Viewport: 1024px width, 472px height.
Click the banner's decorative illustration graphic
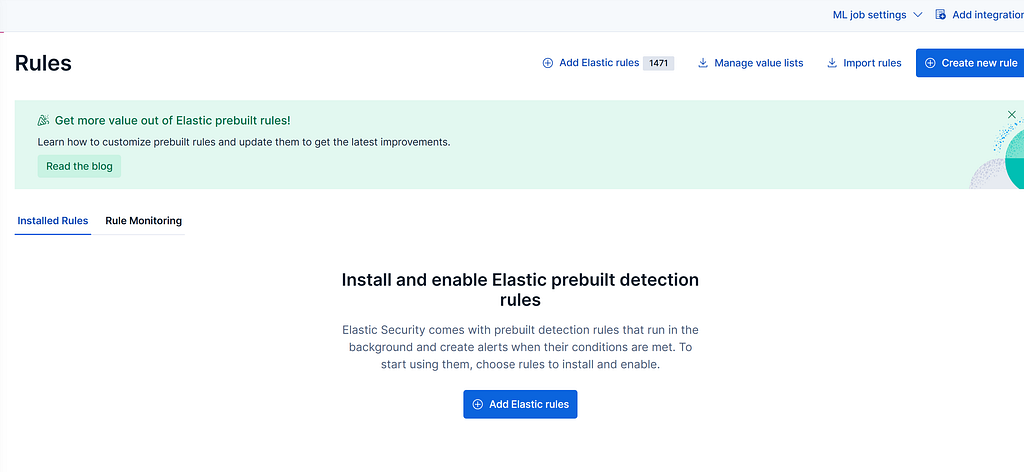click(x=1000, y=162)
